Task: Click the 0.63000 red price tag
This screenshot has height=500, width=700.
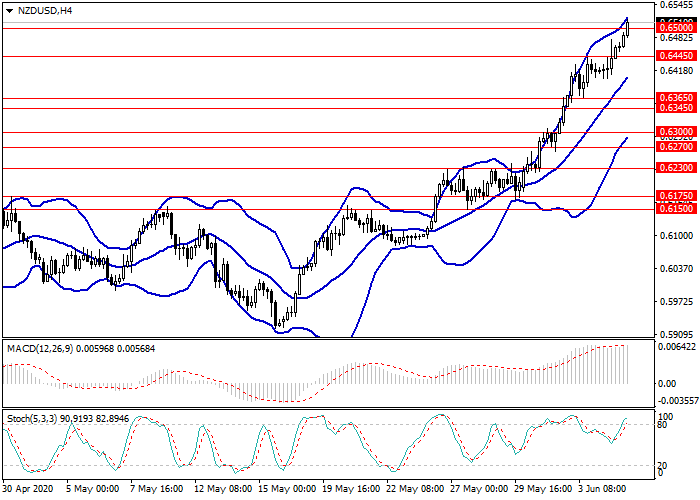Action: 675,132
